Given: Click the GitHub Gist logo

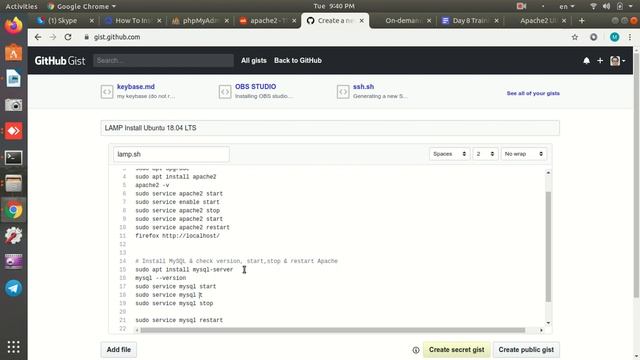Looking at the screenshot, I should click(60, 61).
